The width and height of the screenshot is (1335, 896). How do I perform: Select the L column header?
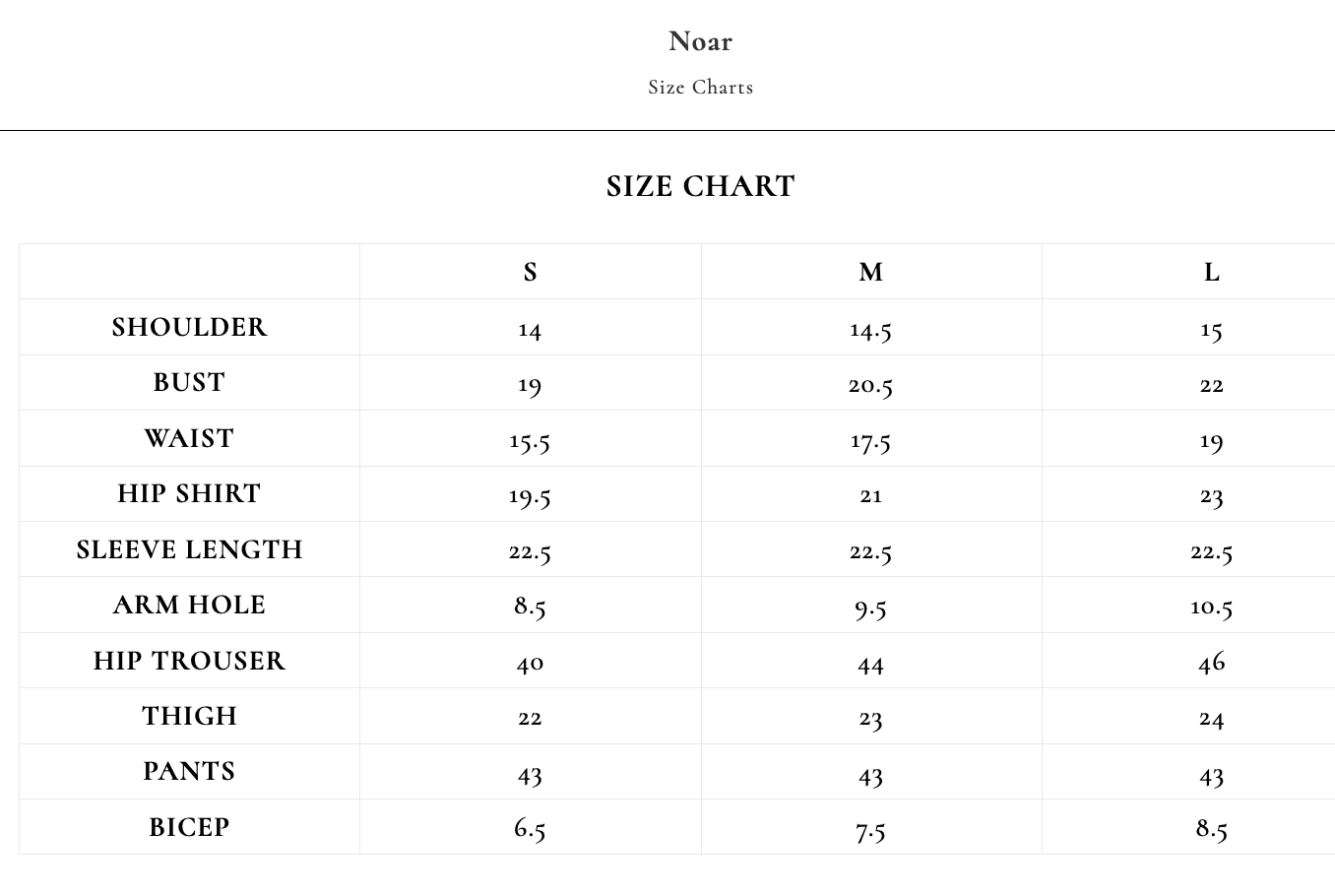1211,272
